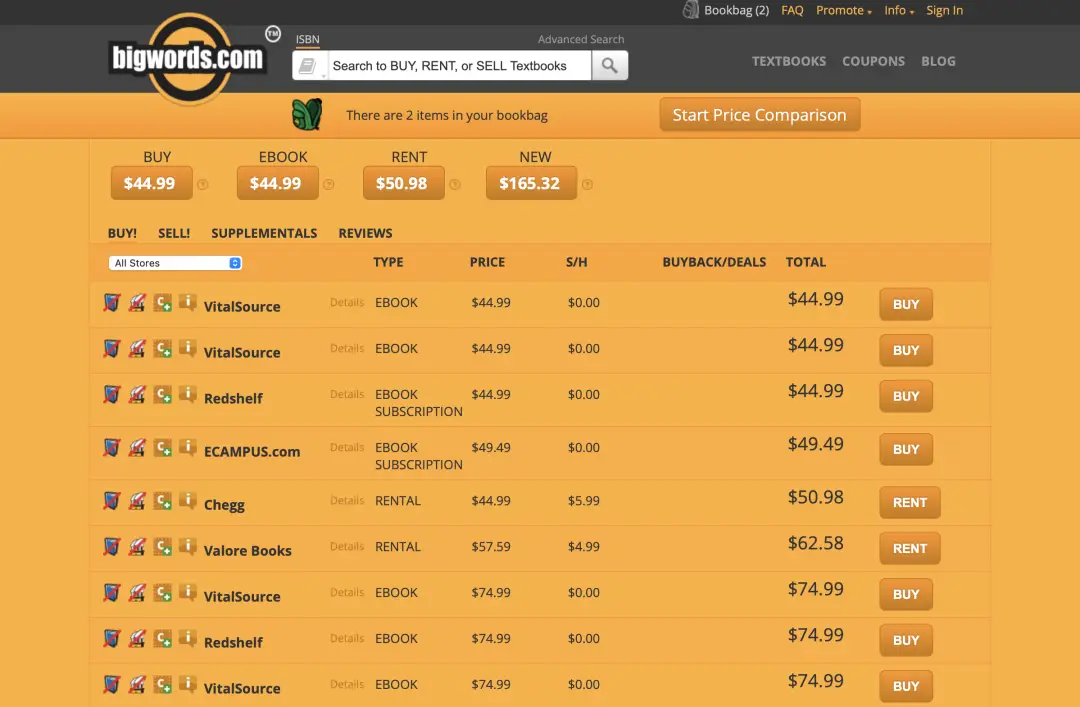Click the Sign In link
The height and width of the screenshot is (707, 1080).
[x=944, y=10]
